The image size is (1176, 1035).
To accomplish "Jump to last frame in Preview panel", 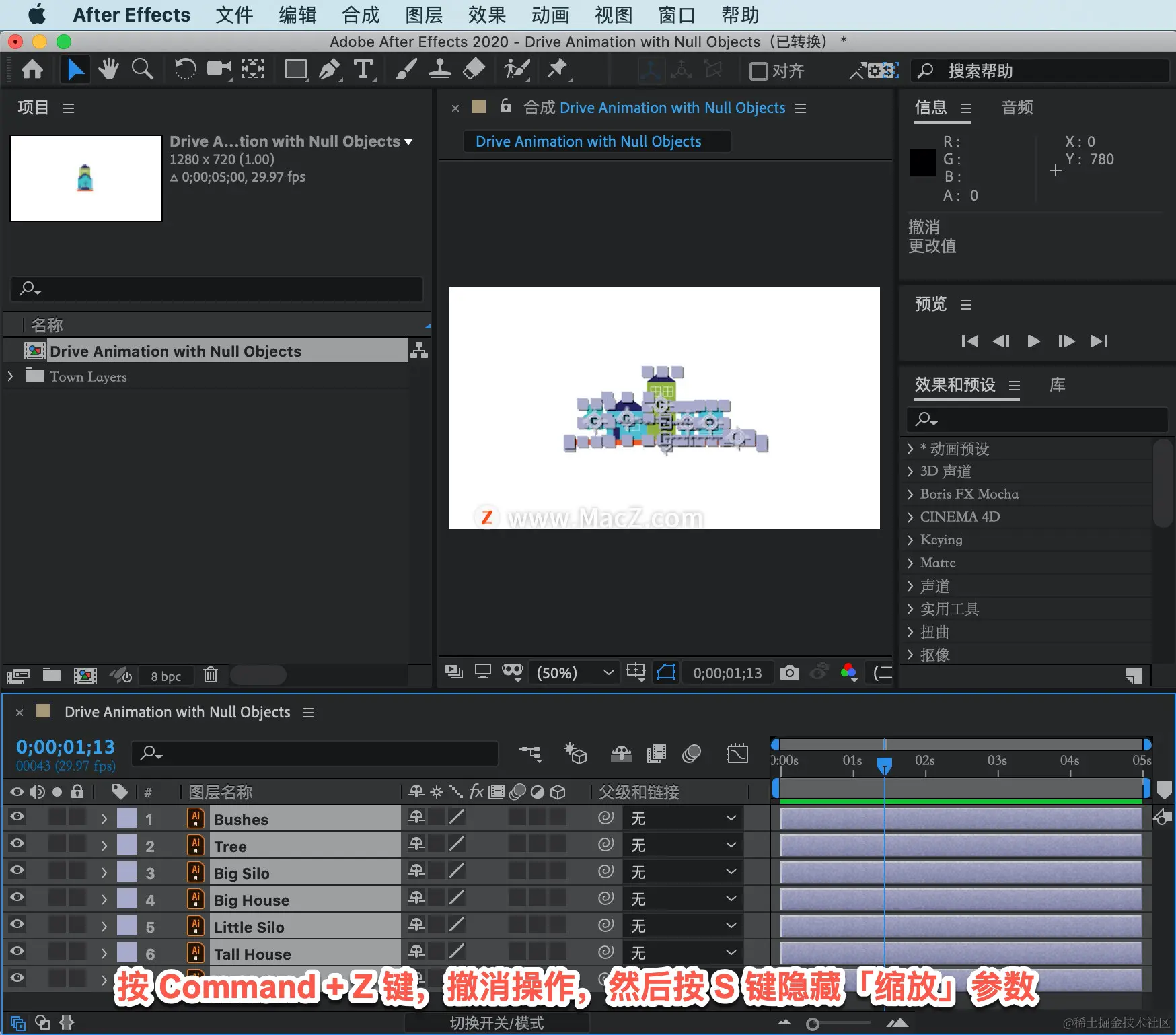I will tap(1099, 341).
